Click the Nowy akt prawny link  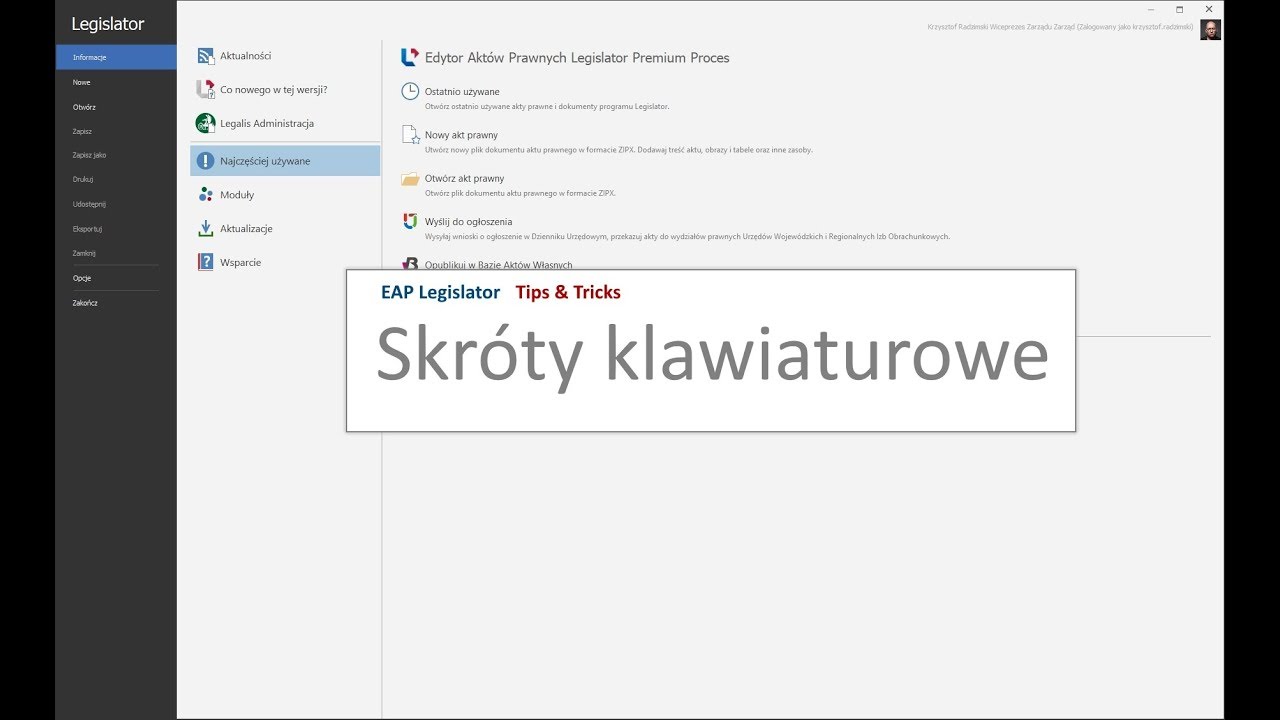tap(461, 135)
